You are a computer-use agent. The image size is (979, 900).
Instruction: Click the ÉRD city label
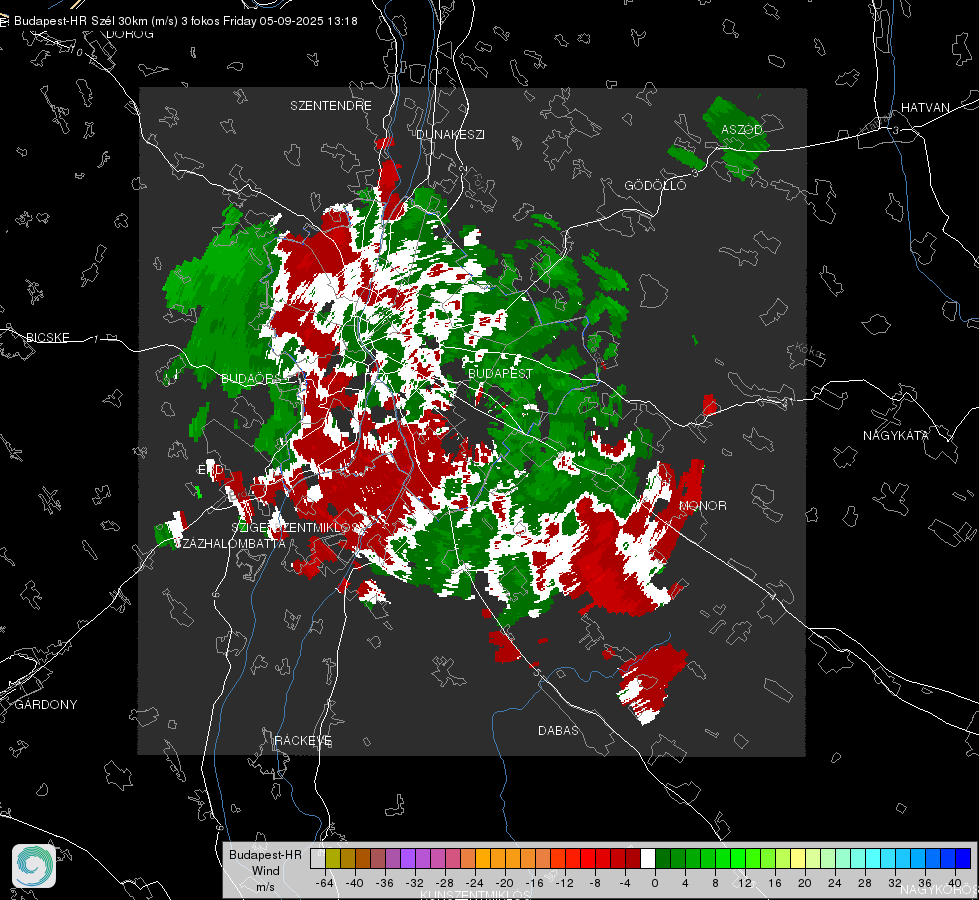(x=210, y=470)
